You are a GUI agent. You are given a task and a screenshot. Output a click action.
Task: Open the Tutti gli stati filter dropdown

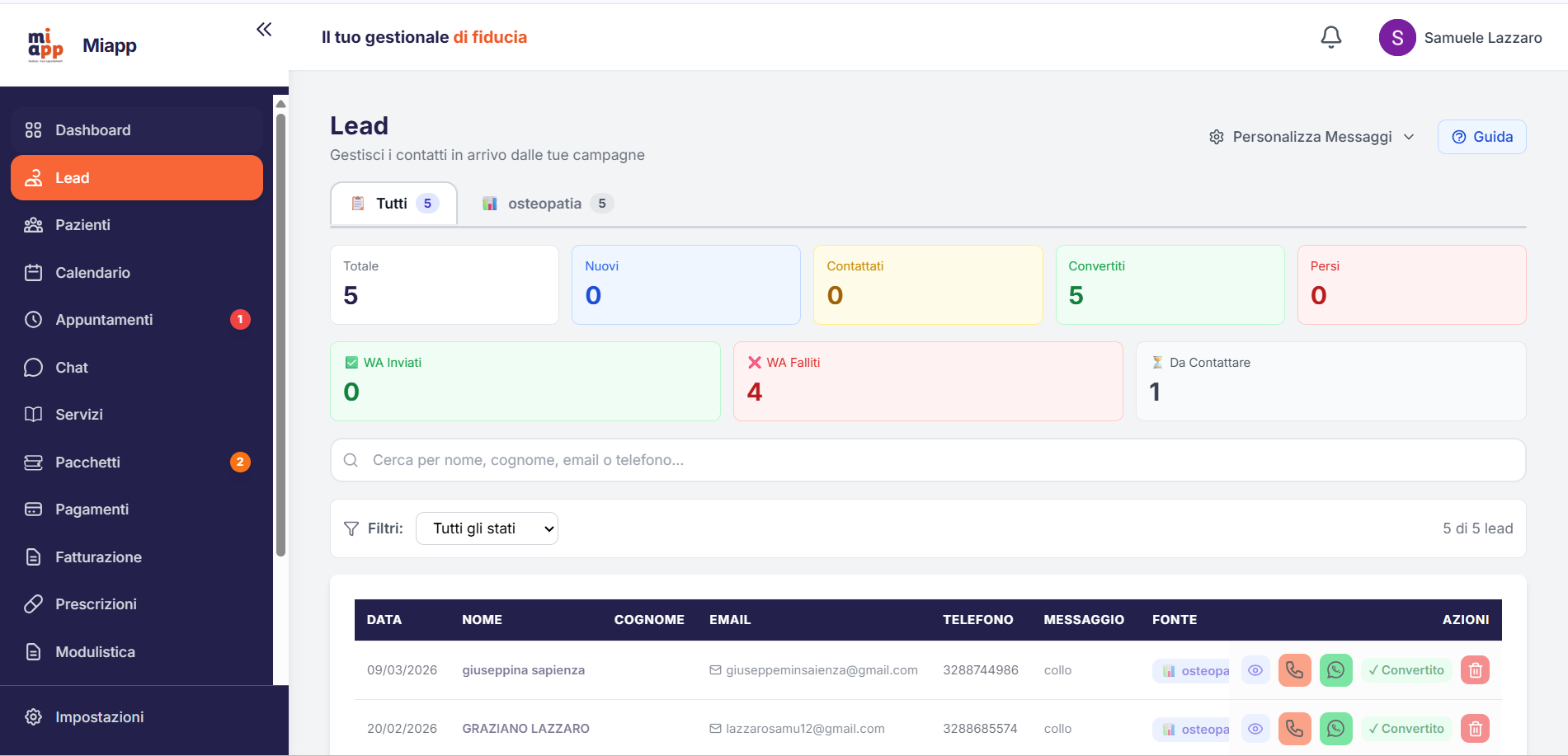coord(487,528)
